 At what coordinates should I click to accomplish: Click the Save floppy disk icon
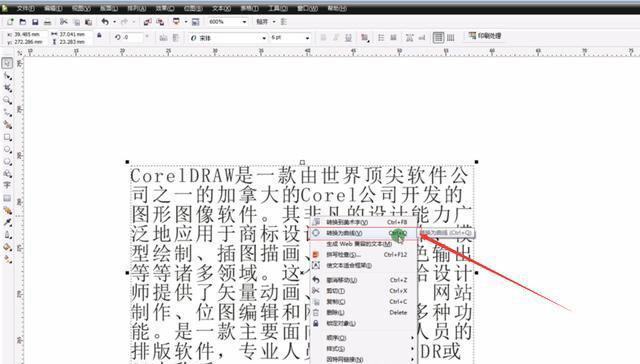pos(35,22)
